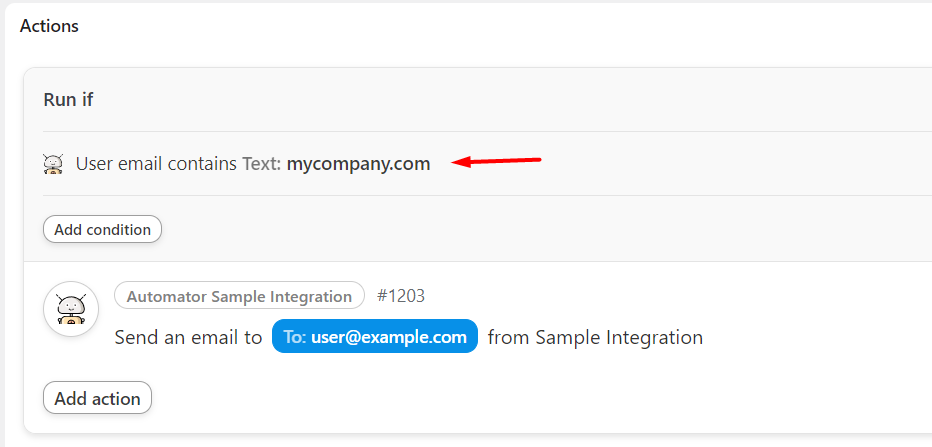Image resolution: width=932 pixels, height=447 pixels.
Task: Click "Sample Integration" ending the action sentence
Action: 619,337
